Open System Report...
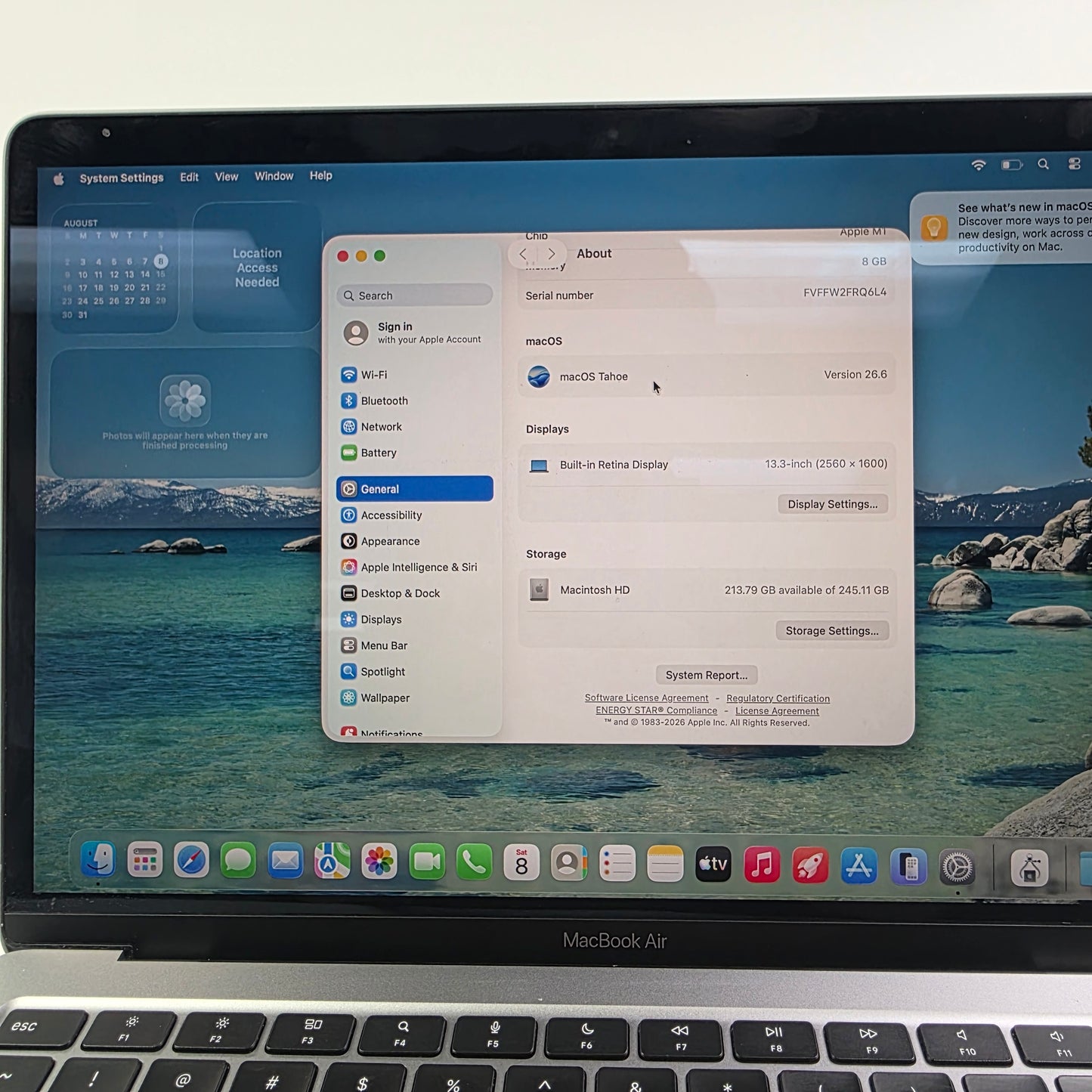The height and width of the screenshot is (1092, 1092). tap(707, 675)
